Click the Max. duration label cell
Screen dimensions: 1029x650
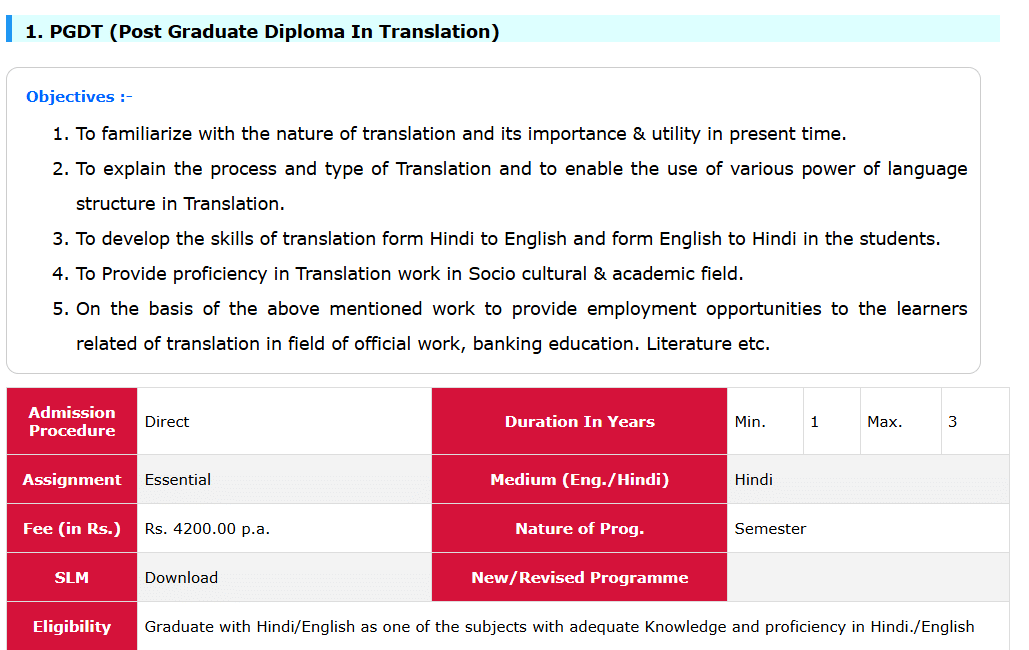coord(885,422)
